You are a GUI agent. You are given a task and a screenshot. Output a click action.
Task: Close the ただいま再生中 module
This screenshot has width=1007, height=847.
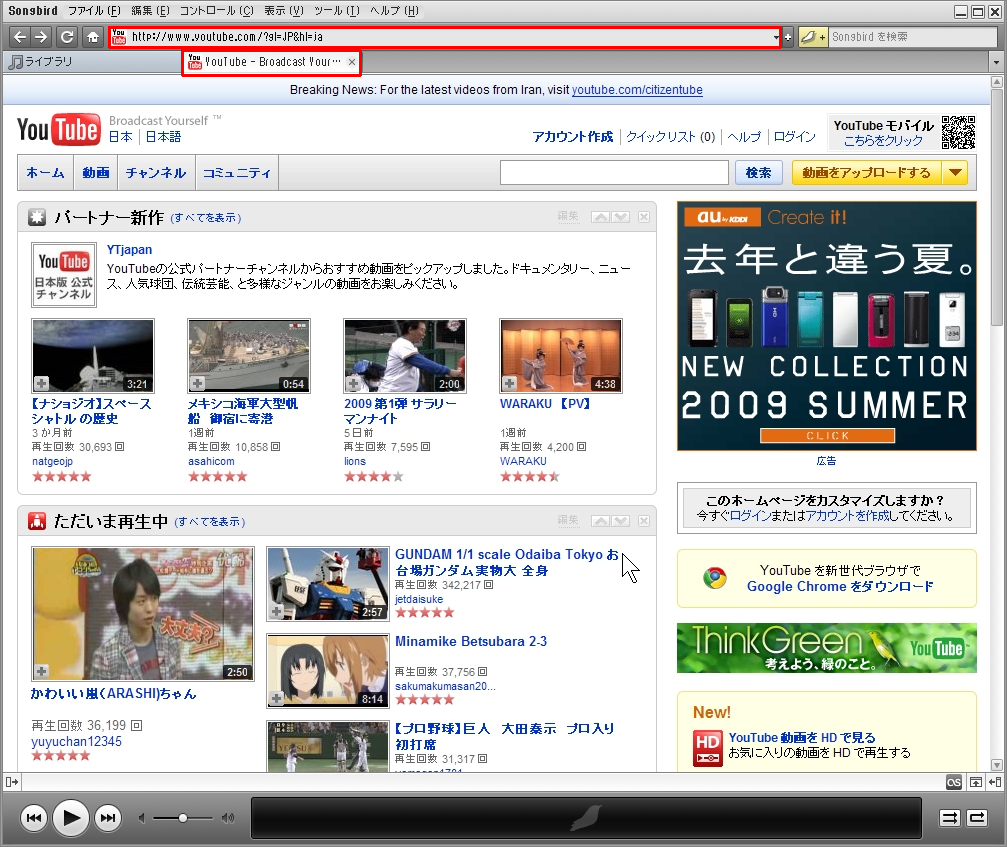(x=644, y=521)
